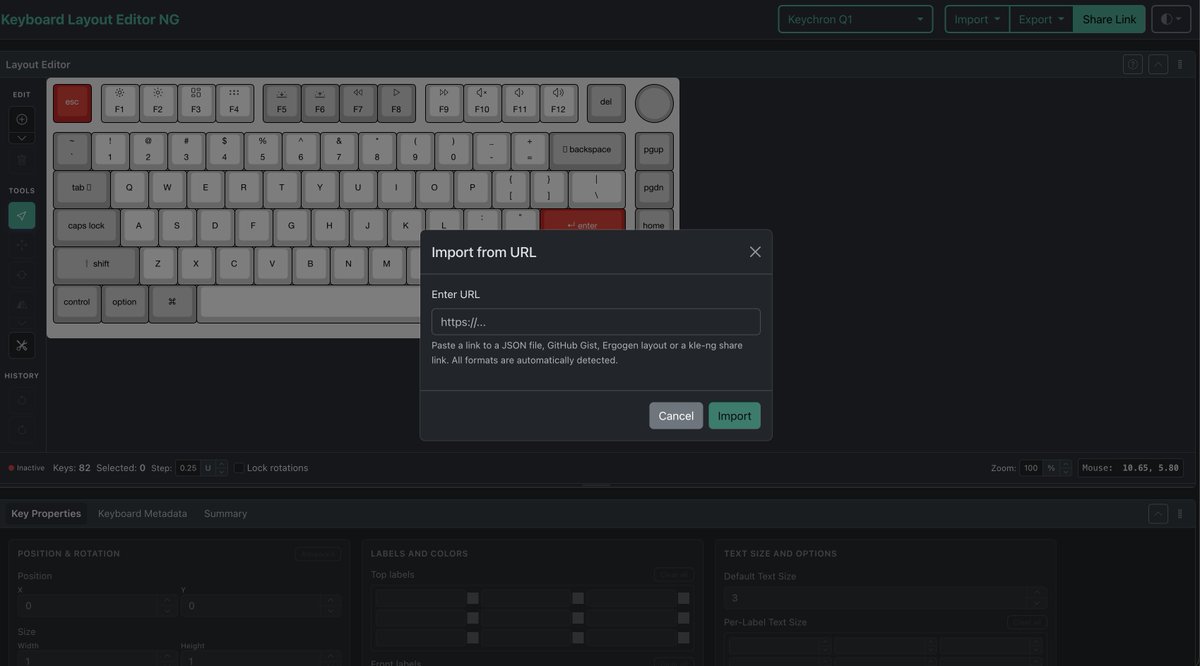
Task: Check the first checkbox under Top labels
Action: tap(475, 596)
